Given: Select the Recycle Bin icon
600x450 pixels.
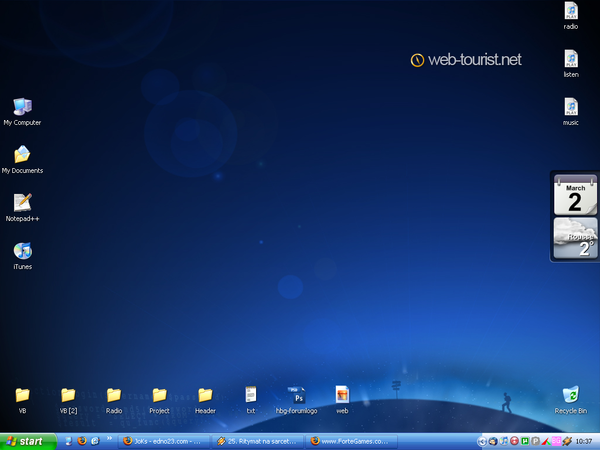Looking at the screenshot, I should [571, 400].
